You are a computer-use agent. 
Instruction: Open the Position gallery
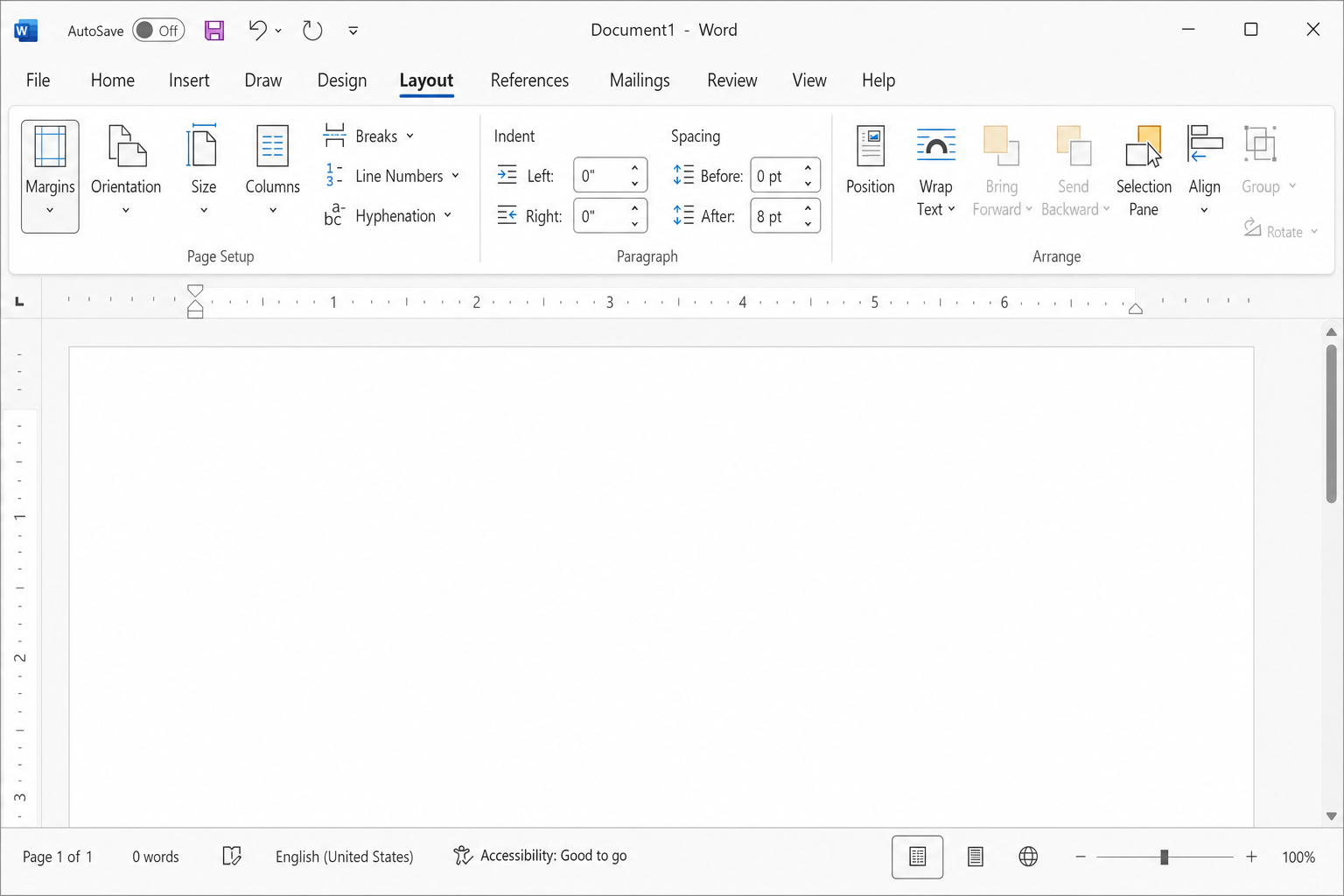pos(870,162)
